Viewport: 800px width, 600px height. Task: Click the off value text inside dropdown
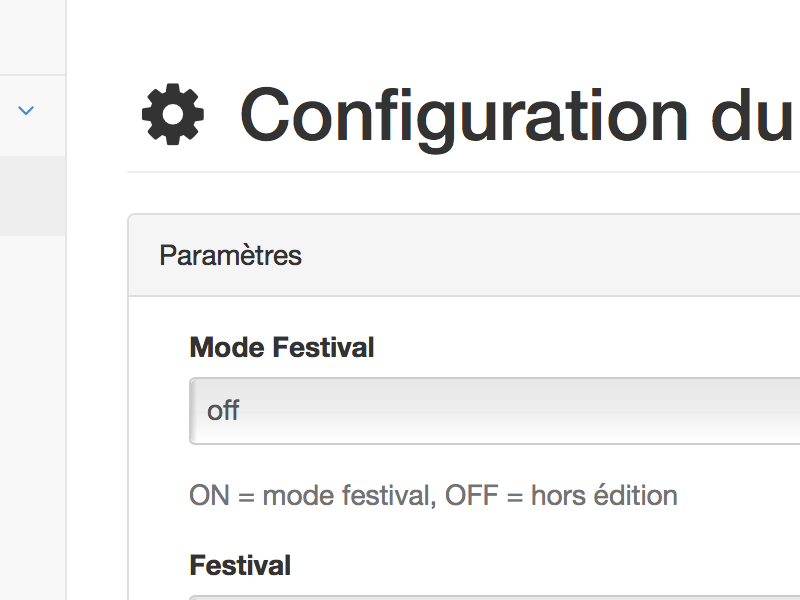(x=223, y=411)
